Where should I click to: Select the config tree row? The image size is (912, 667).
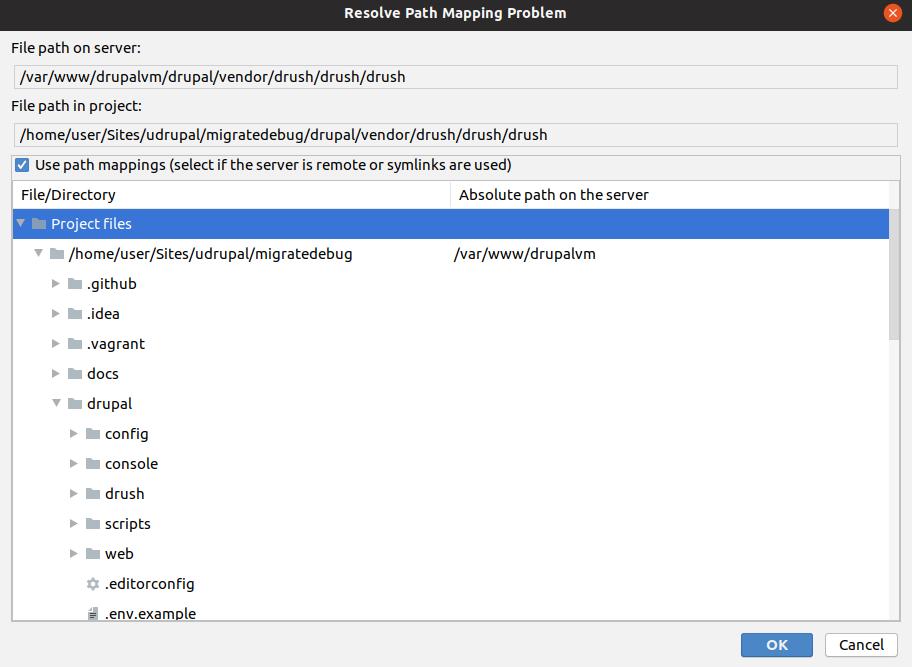coord(451,434)
